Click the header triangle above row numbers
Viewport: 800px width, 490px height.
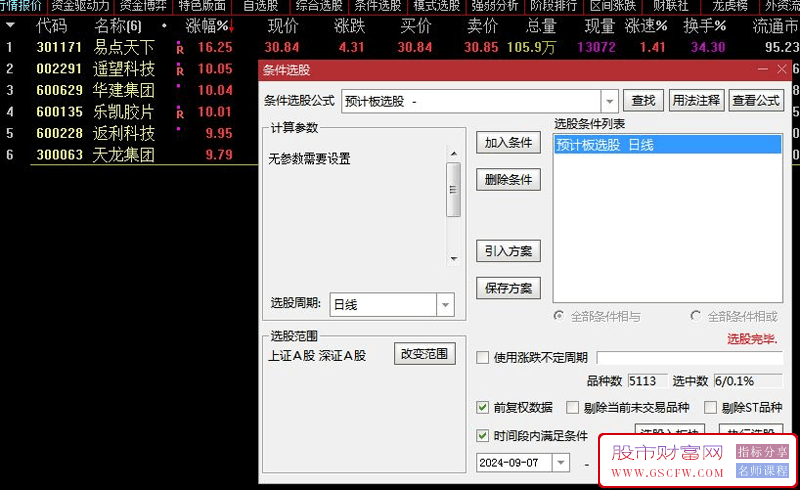[10, 25]
